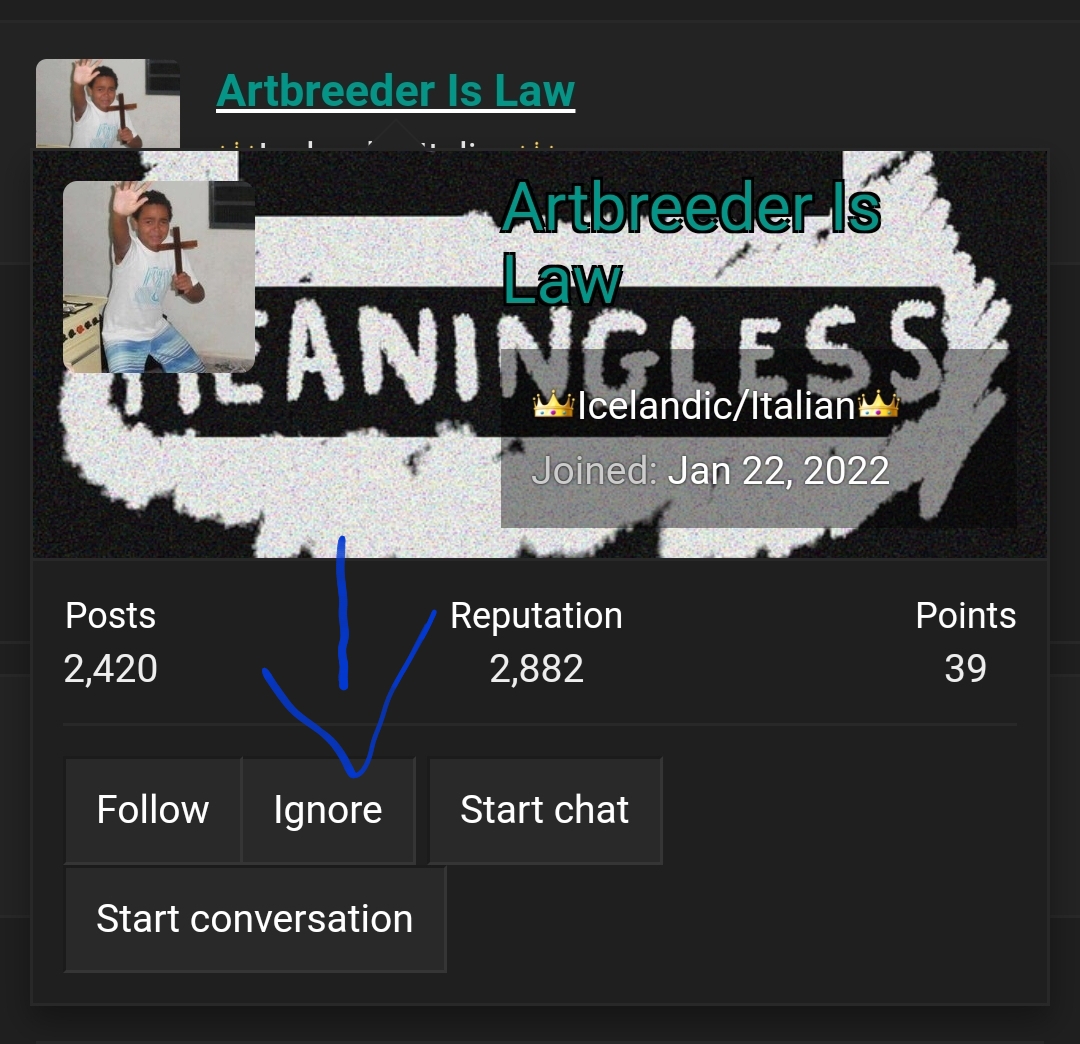Click the 39 points value
This screenshot has height=1044, width=1080.
[x=966, y=668]
